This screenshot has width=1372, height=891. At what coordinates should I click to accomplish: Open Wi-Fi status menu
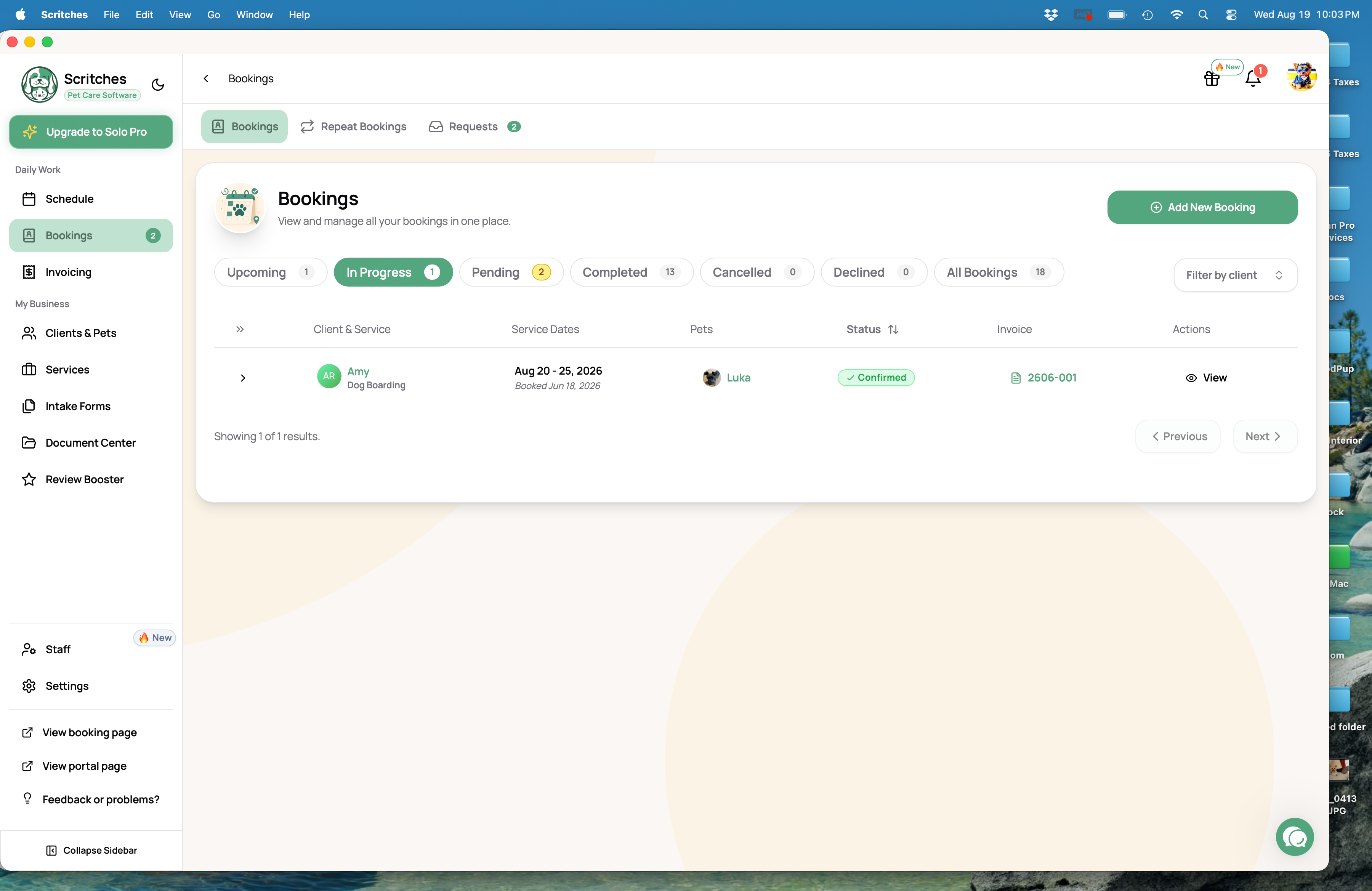click(1176, 14)
